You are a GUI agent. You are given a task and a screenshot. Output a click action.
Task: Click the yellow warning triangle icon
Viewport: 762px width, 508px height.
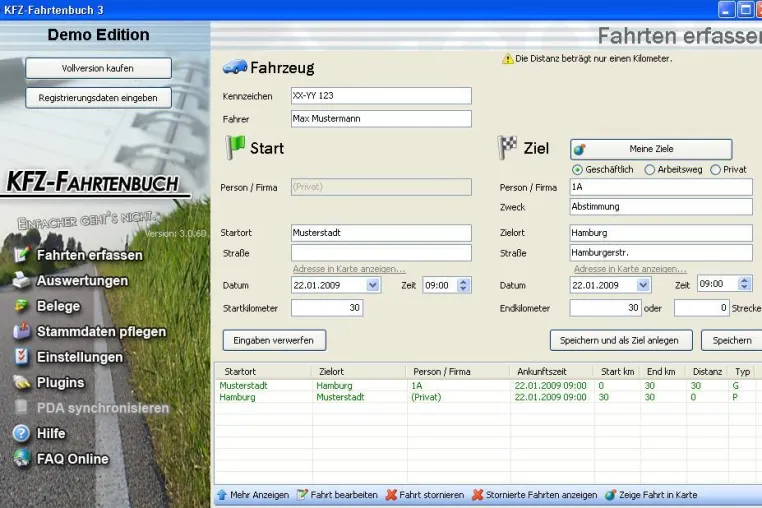click(507, 59)
